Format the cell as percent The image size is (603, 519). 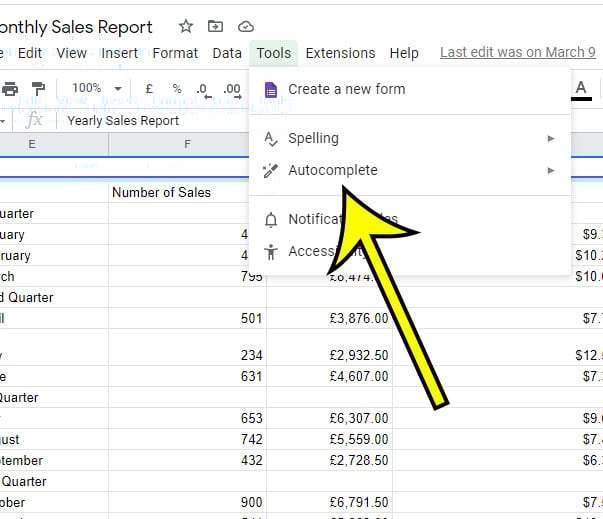tap(177, 89)
